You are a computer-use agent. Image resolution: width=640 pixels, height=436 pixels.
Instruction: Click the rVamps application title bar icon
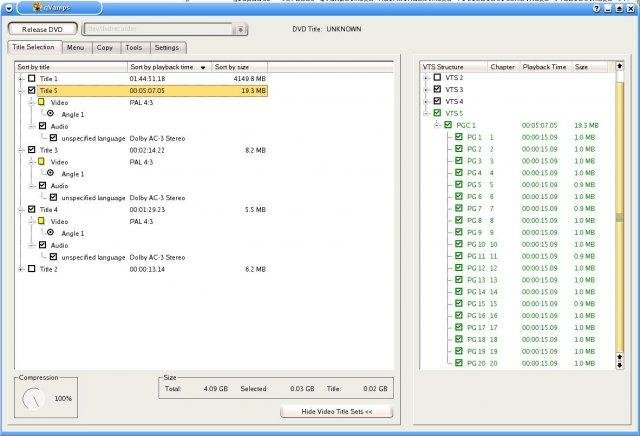[37, 7]
